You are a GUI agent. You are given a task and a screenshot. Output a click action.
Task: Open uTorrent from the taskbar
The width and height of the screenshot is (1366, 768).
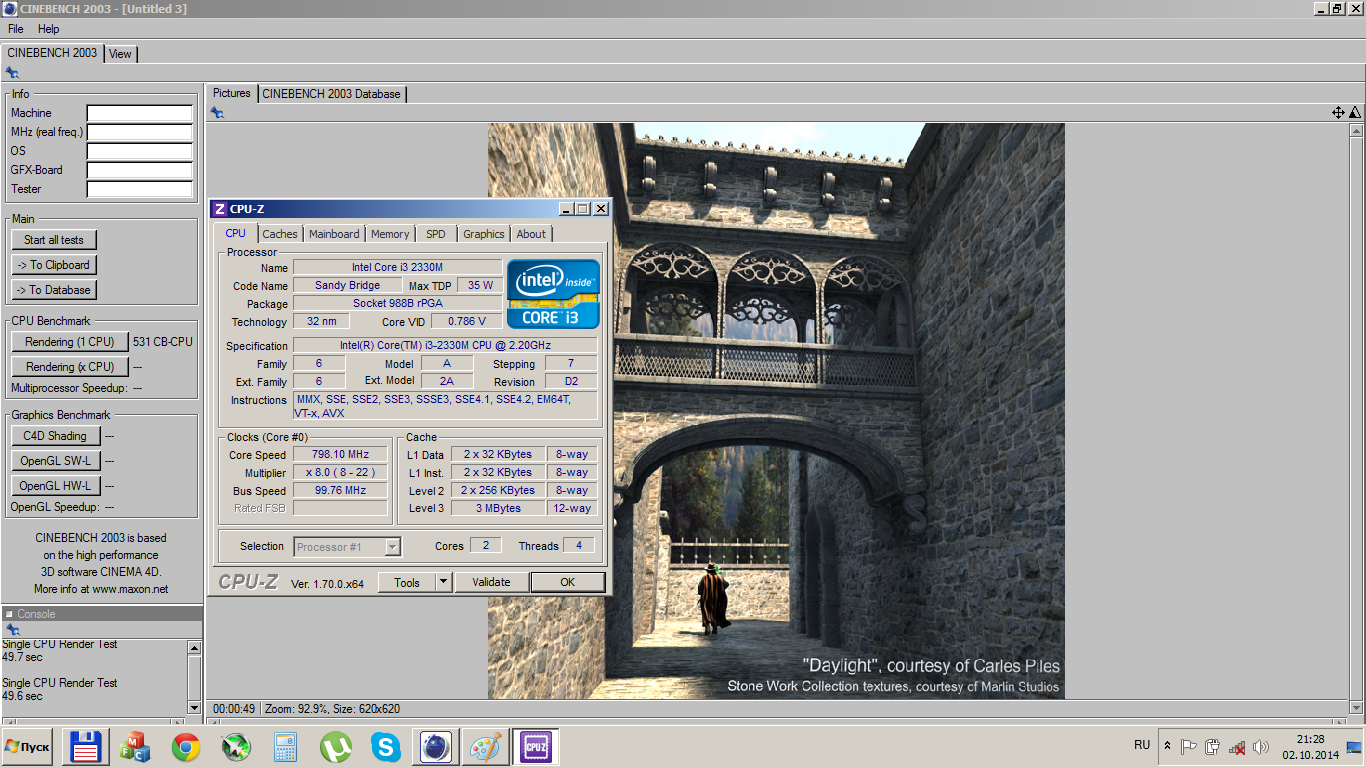[335, 747]
